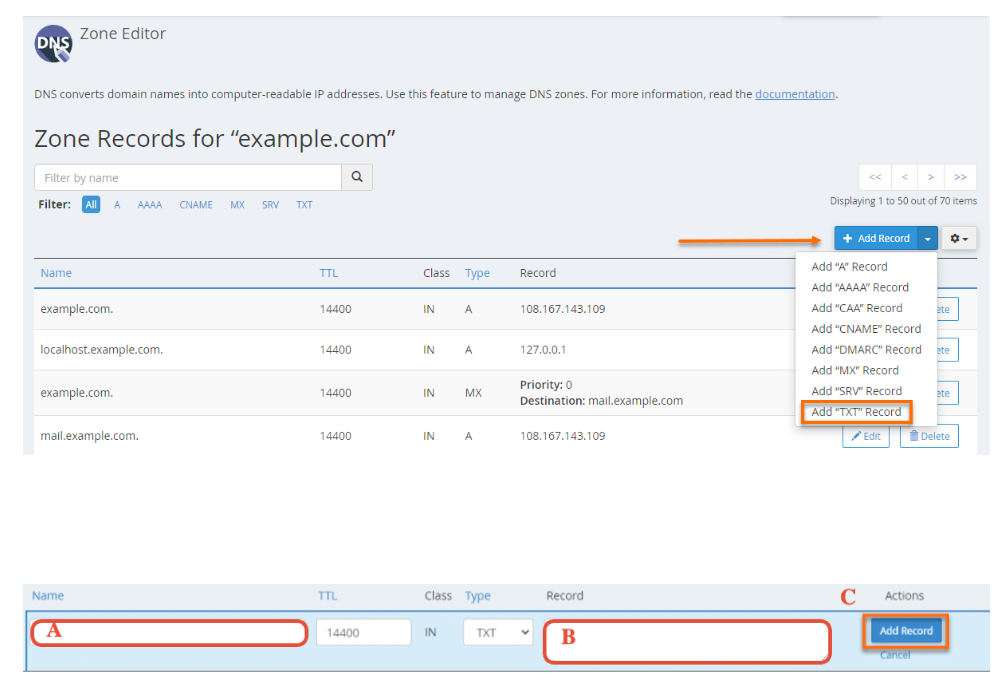1006x687 pixels.
Task: Click the DNS Zone Editor logo icon
Action: tap(53, 45)
